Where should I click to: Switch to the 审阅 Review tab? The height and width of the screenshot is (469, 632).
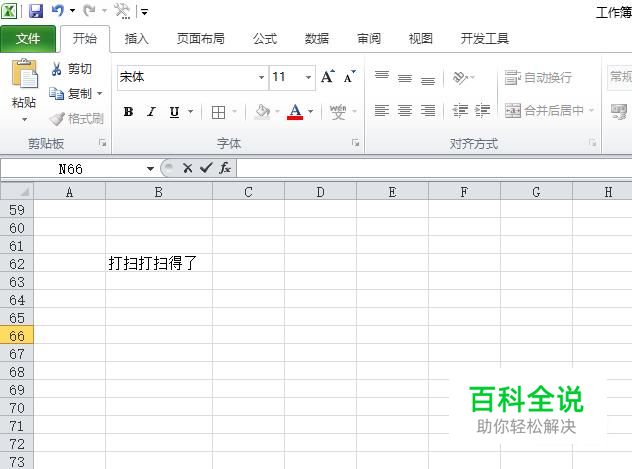[369, 39]
